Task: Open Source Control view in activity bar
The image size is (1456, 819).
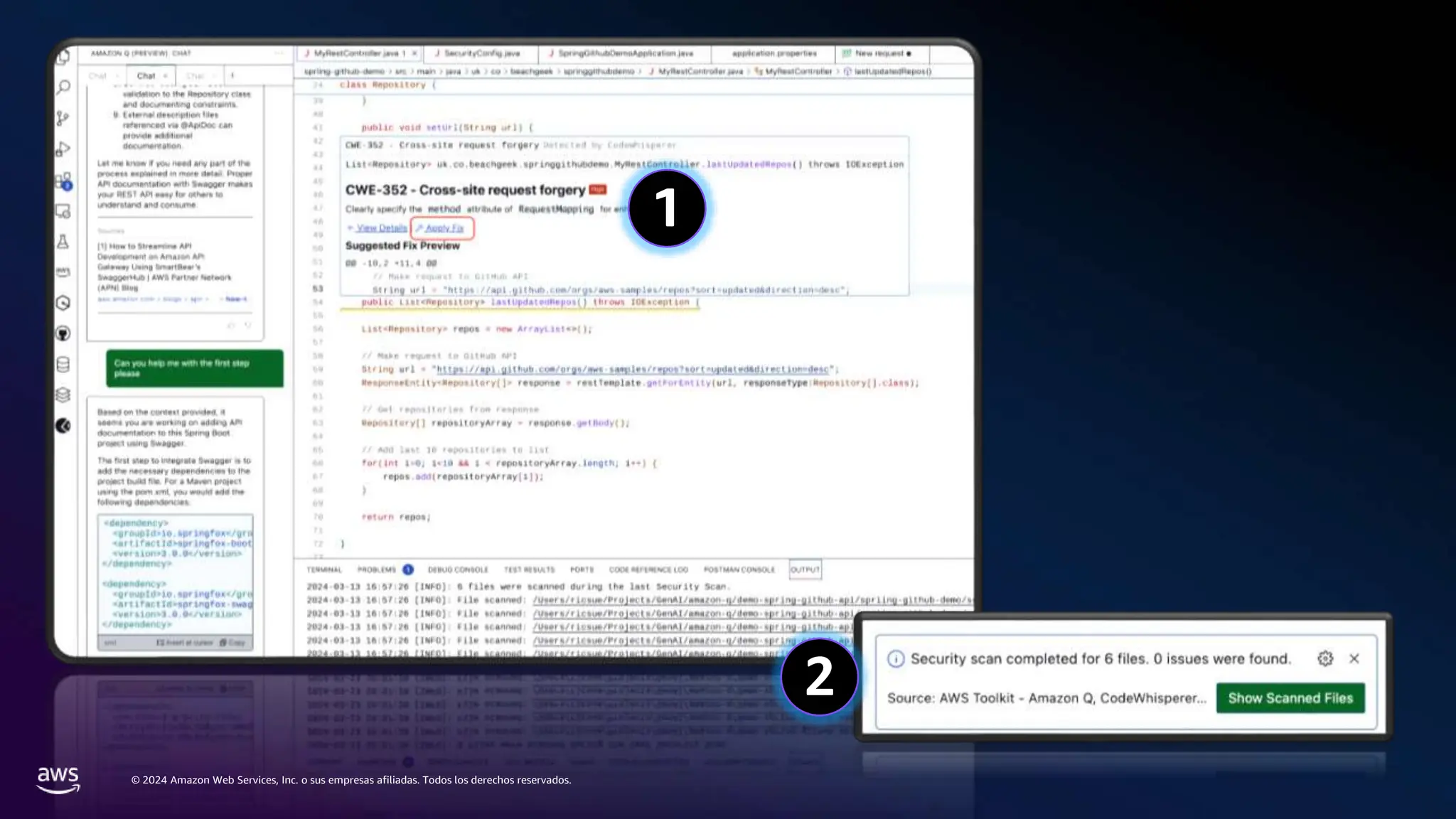Action: coord(63,118)
